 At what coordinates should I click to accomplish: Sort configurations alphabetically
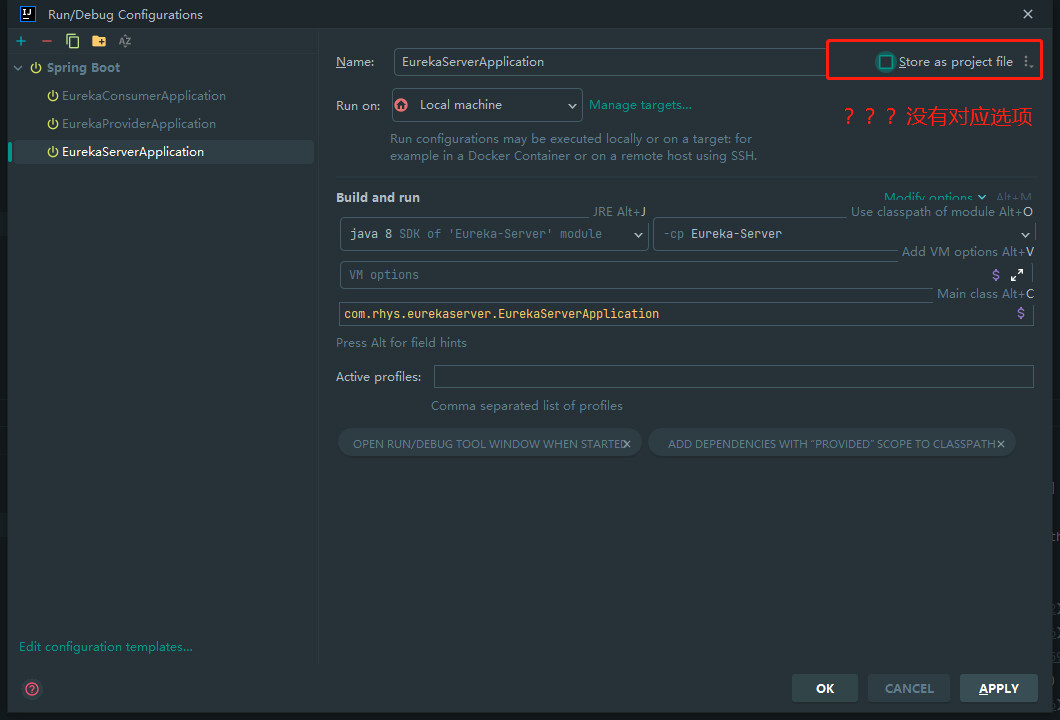pos(125,41)
